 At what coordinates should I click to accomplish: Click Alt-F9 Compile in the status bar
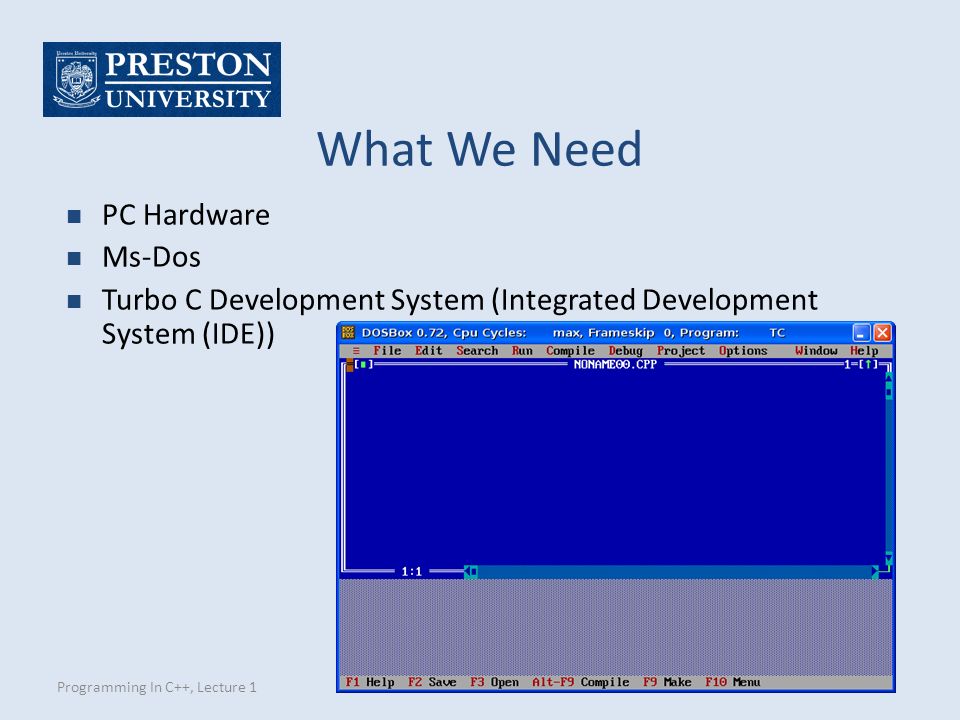click(580, 682)
